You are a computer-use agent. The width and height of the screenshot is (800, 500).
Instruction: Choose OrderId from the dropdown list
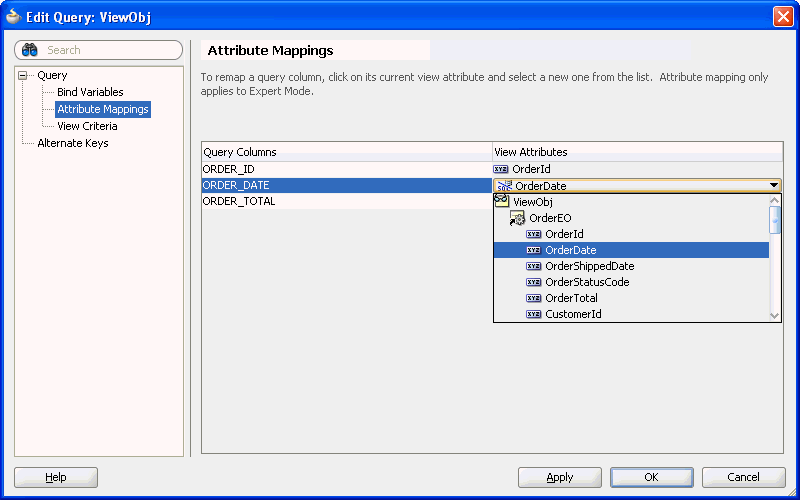pos(564,234)
